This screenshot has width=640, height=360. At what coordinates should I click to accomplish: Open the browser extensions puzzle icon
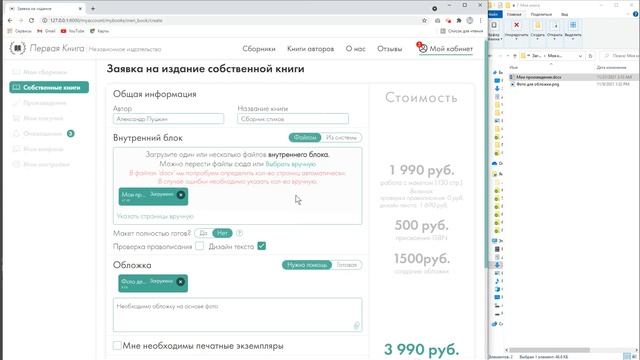tap(459, 20)
